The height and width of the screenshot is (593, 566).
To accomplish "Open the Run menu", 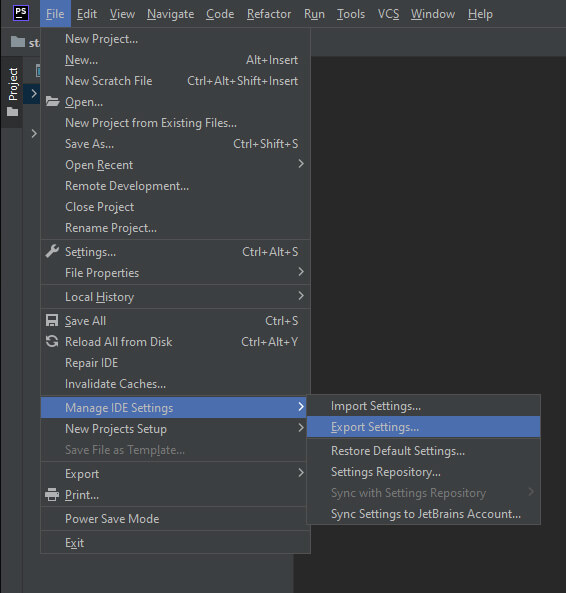I will point(314,14).
